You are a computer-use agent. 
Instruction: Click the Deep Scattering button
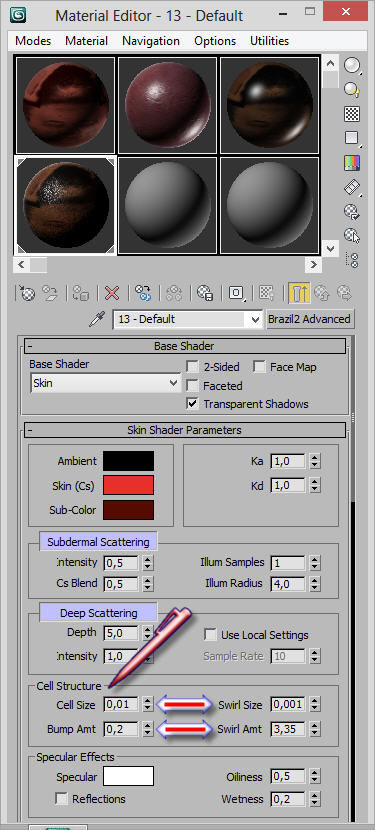pos(98,612)
